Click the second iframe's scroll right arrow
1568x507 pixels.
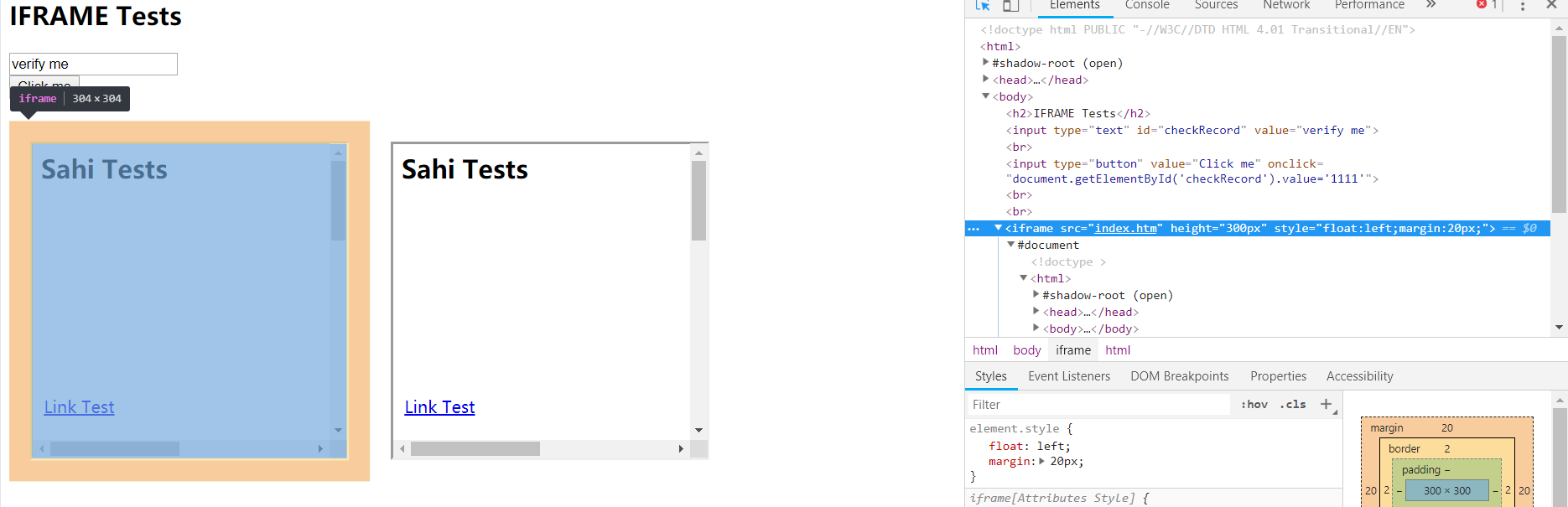681,449
